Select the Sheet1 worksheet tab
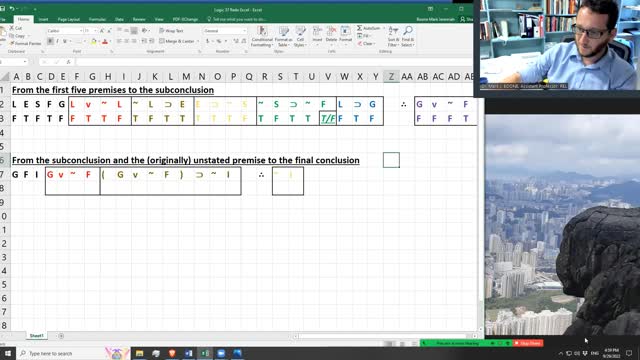Screen dimensions: 640x360 (36, 336)
